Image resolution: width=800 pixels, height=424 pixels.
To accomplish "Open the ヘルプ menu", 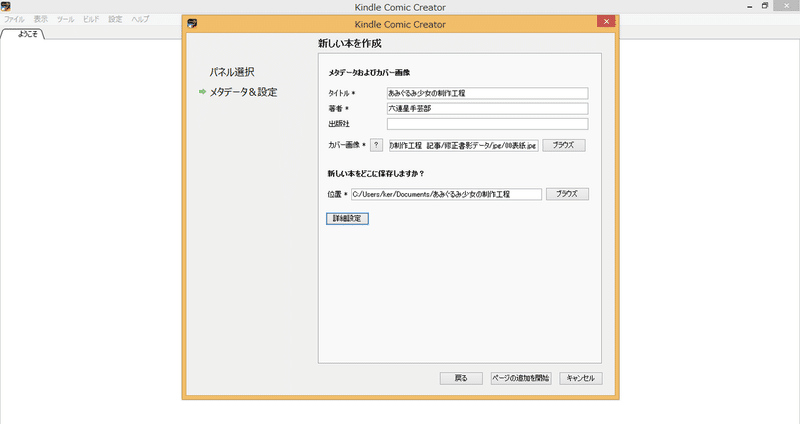I will point(140,19).
